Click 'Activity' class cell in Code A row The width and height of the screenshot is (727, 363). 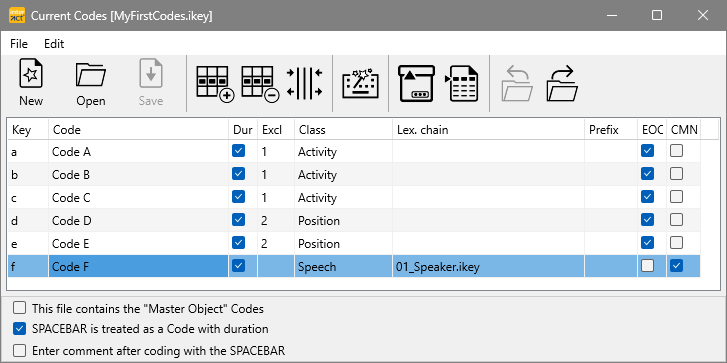click(344, 152)
